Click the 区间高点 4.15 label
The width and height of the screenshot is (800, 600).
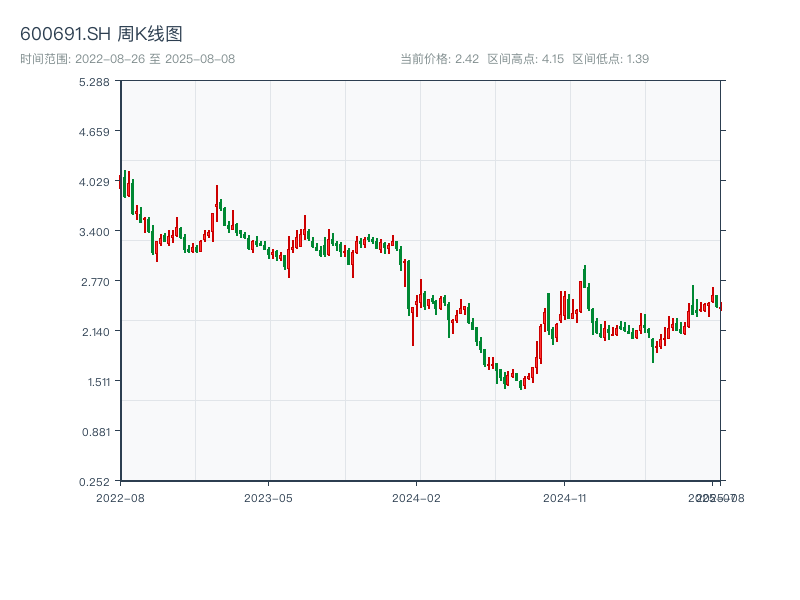[x=525, y=59]
